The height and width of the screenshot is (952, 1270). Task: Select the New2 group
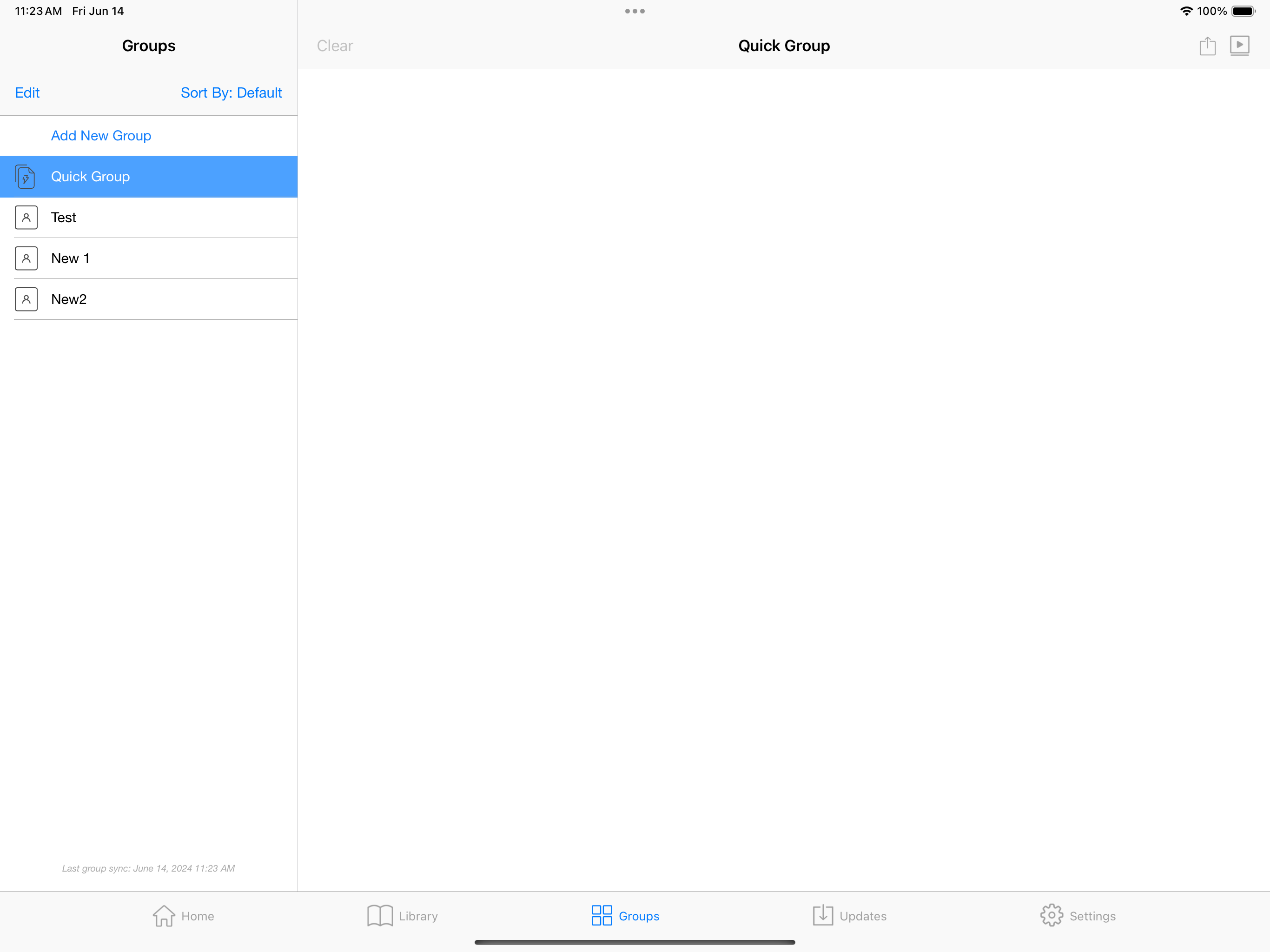(149, 299)
